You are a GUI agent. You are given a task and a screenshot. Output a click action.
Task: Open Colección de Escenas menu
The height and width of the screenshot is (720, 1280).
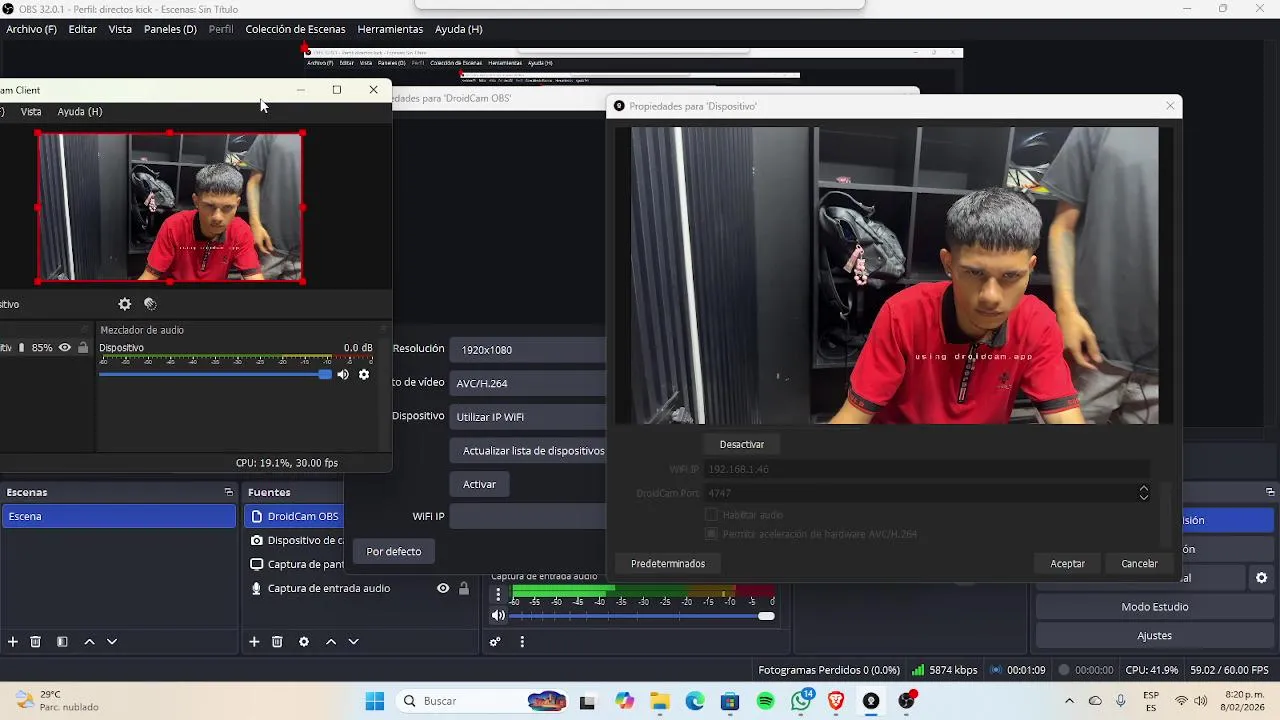click(x=295, y=29)
